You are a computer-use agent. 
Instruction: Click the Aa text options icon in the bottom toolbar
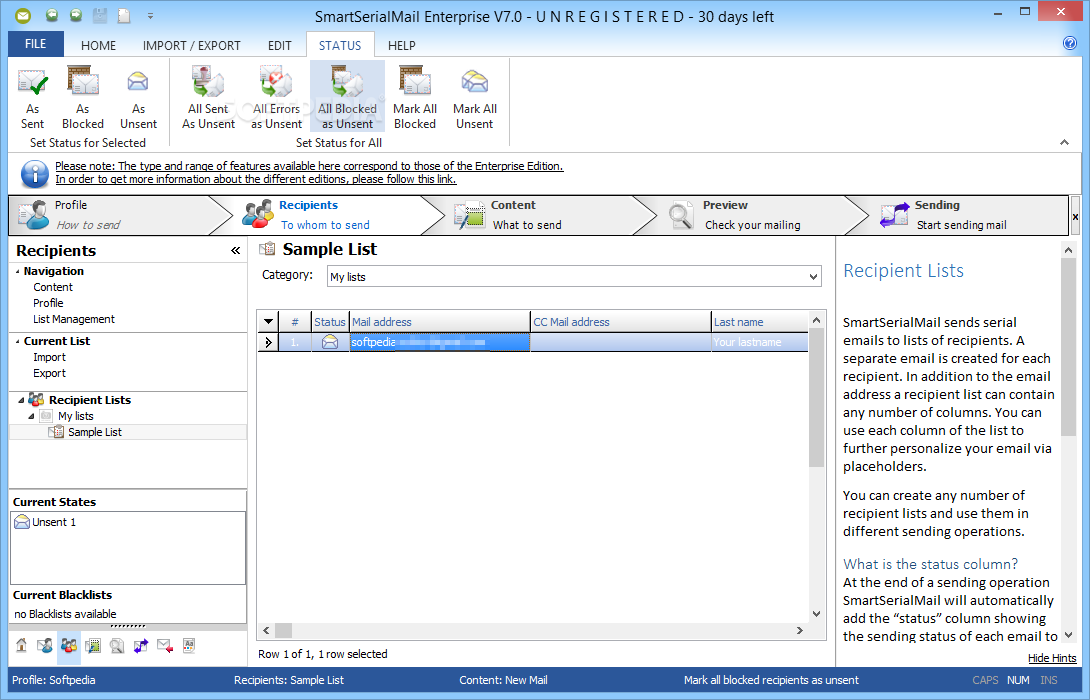189,645
